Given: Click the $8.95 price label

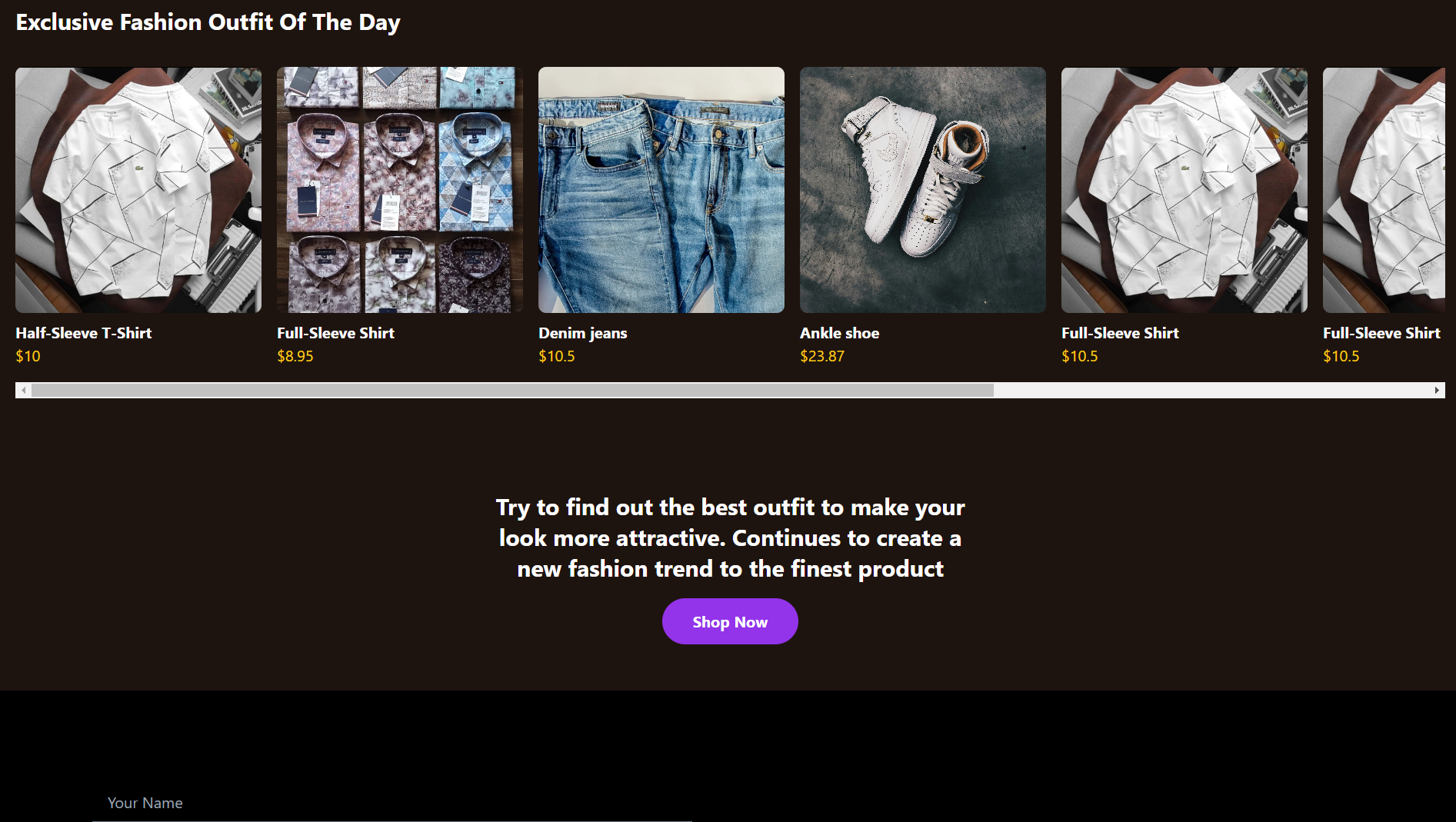Looking at the screenshot, I should point(295,356).
